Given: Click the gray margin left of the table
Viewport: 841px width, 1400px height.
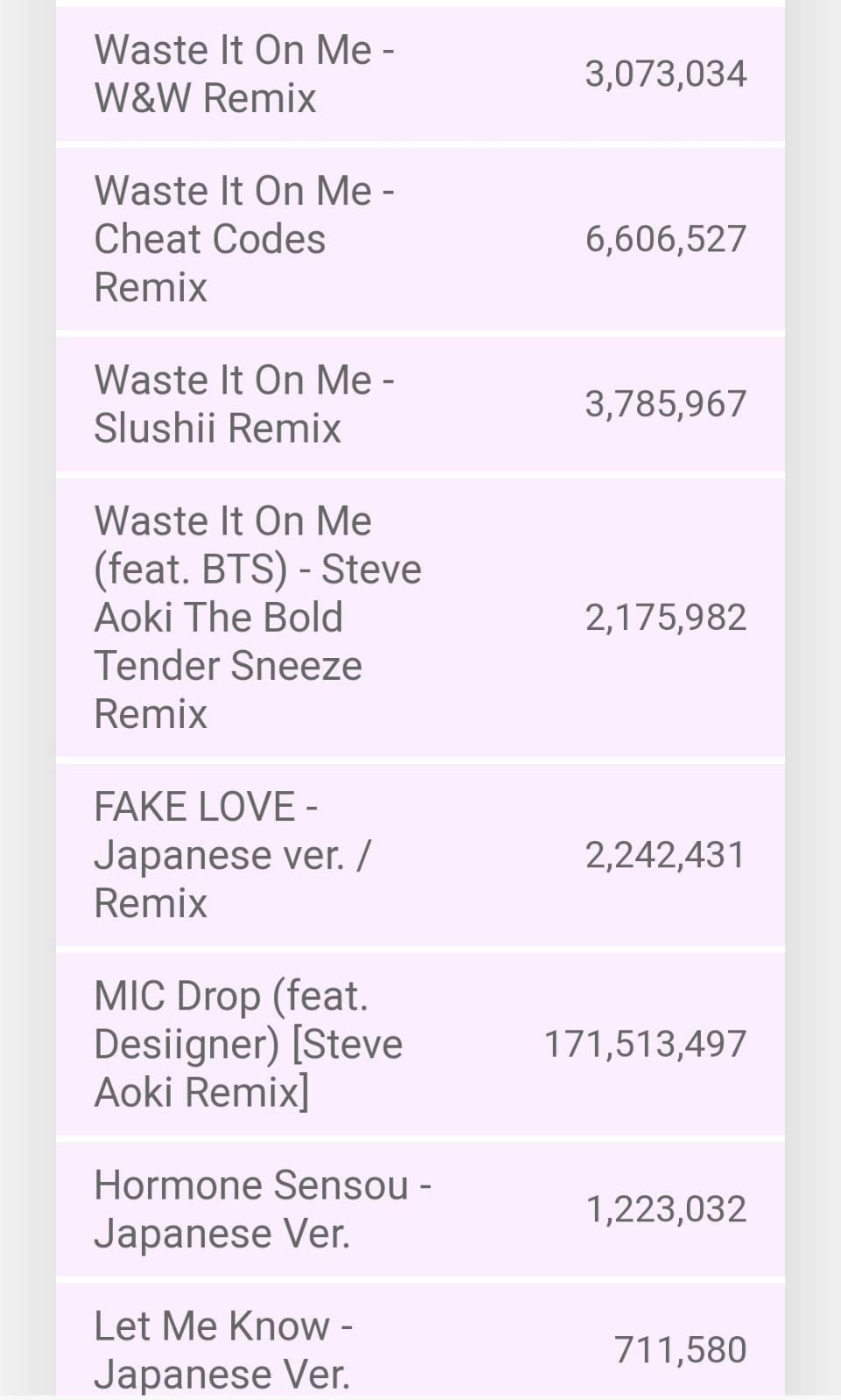Looking at the screenshot, I should click(x=27, y=700).
